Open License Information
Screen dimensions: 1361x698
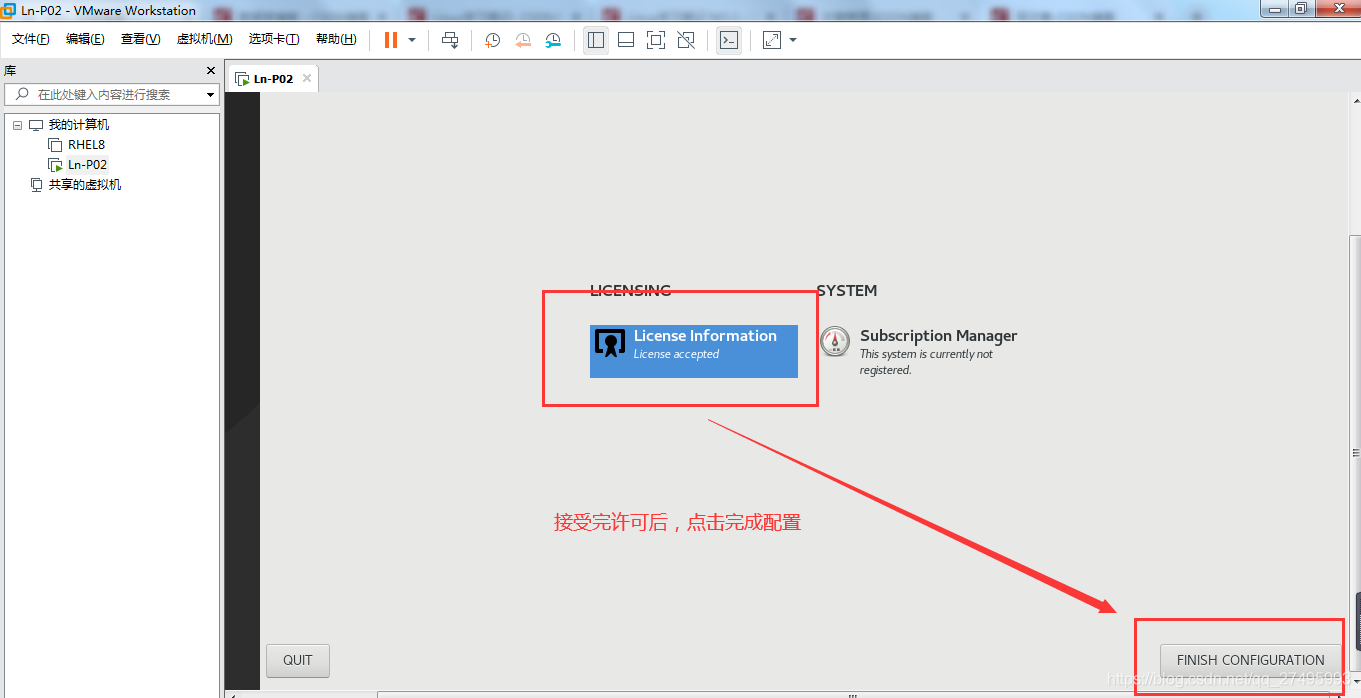pos(694,351)
